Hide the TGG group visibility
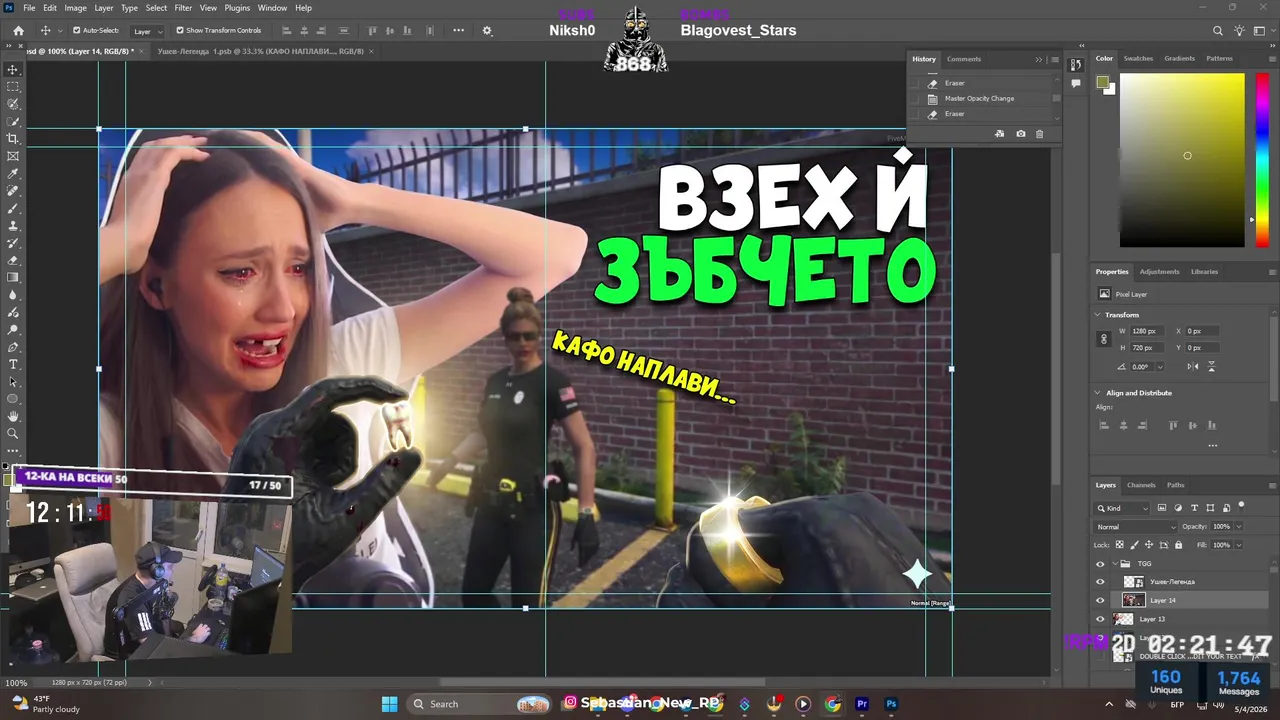The width and height of the screenshot is (1280, 720). (x=1100, y=564)
